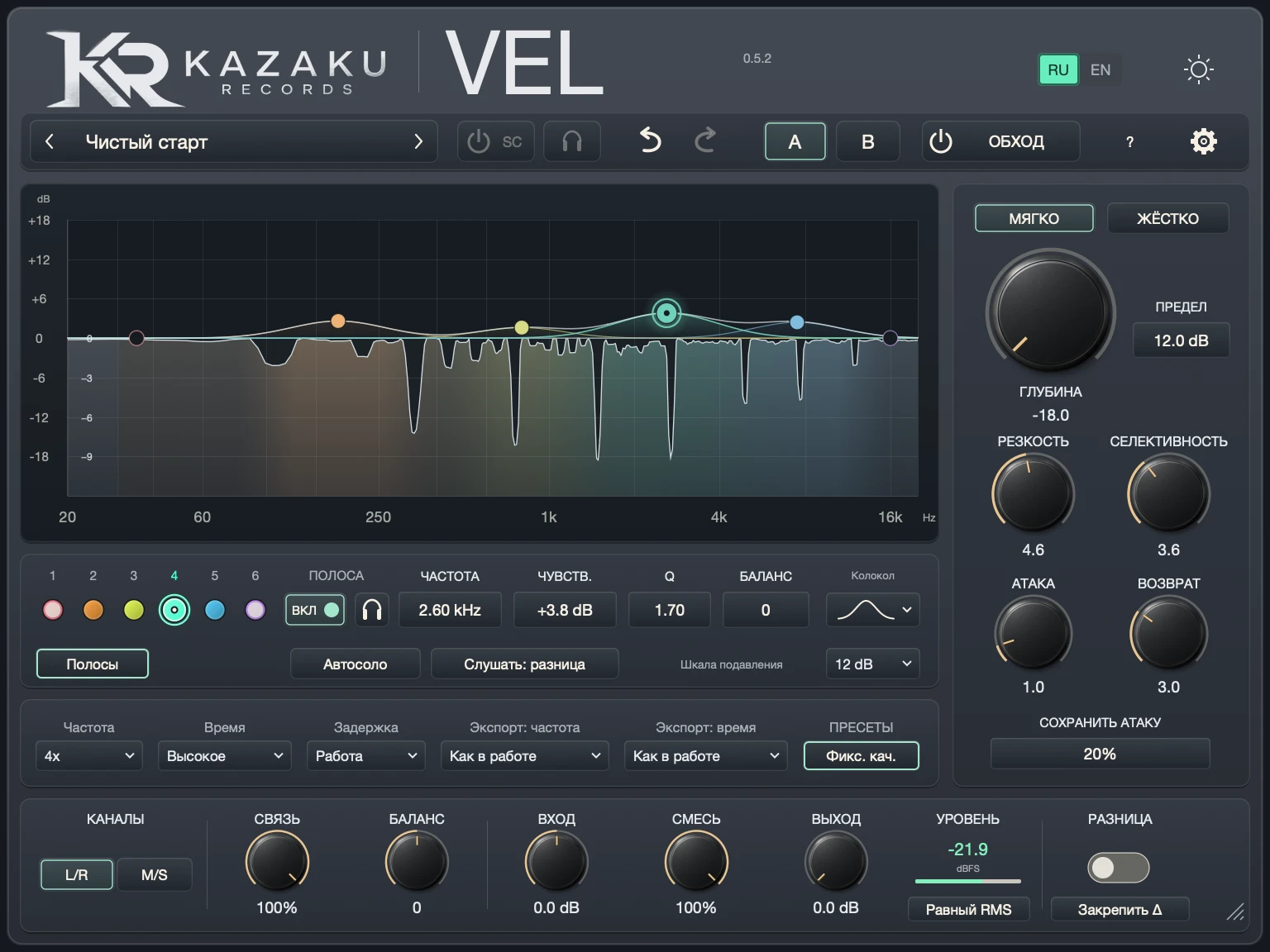Select band 5 blue dot
The image size is (1270, 952).
(215, 610)
